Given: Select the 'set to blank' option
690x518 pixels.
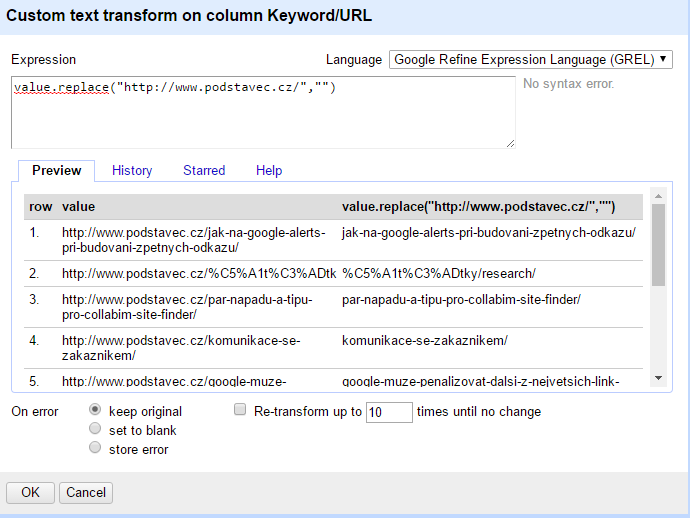Looking at the screenshot, I should pos(95,428).
